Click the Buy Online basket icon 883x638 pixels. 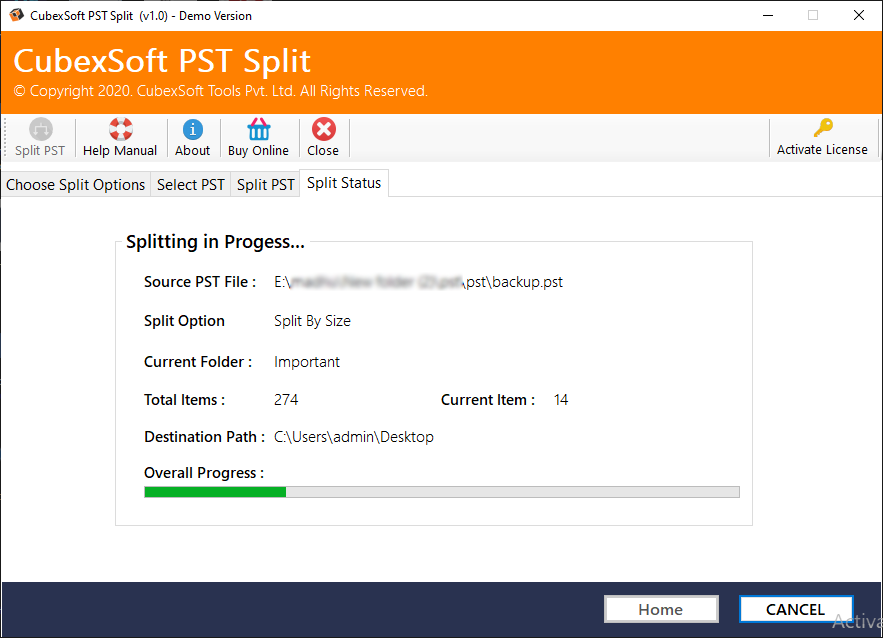258,130
